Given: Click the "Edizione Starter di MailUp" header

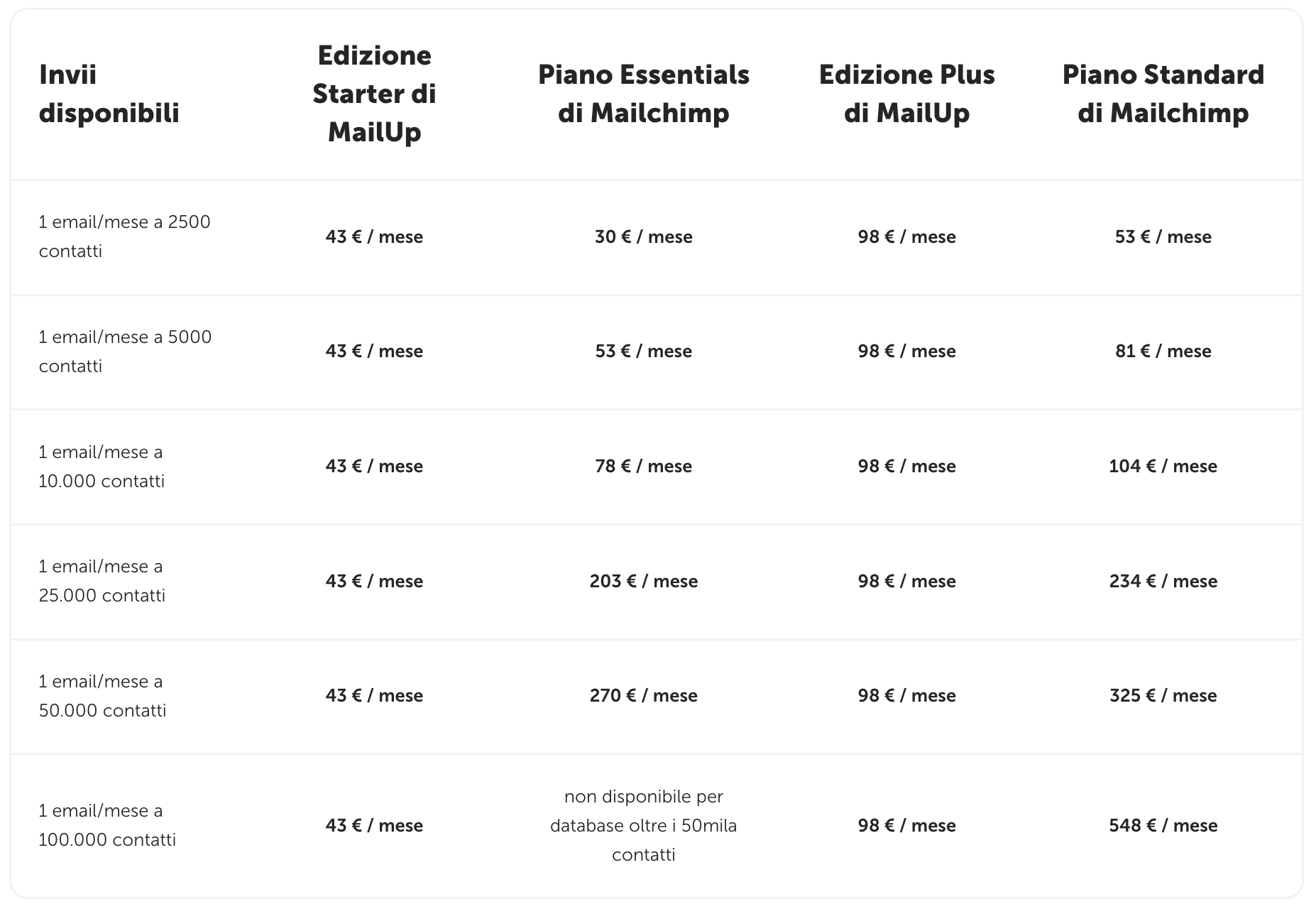Looking at the screenshot, I should pyautogui.click(x=374, y=94).
